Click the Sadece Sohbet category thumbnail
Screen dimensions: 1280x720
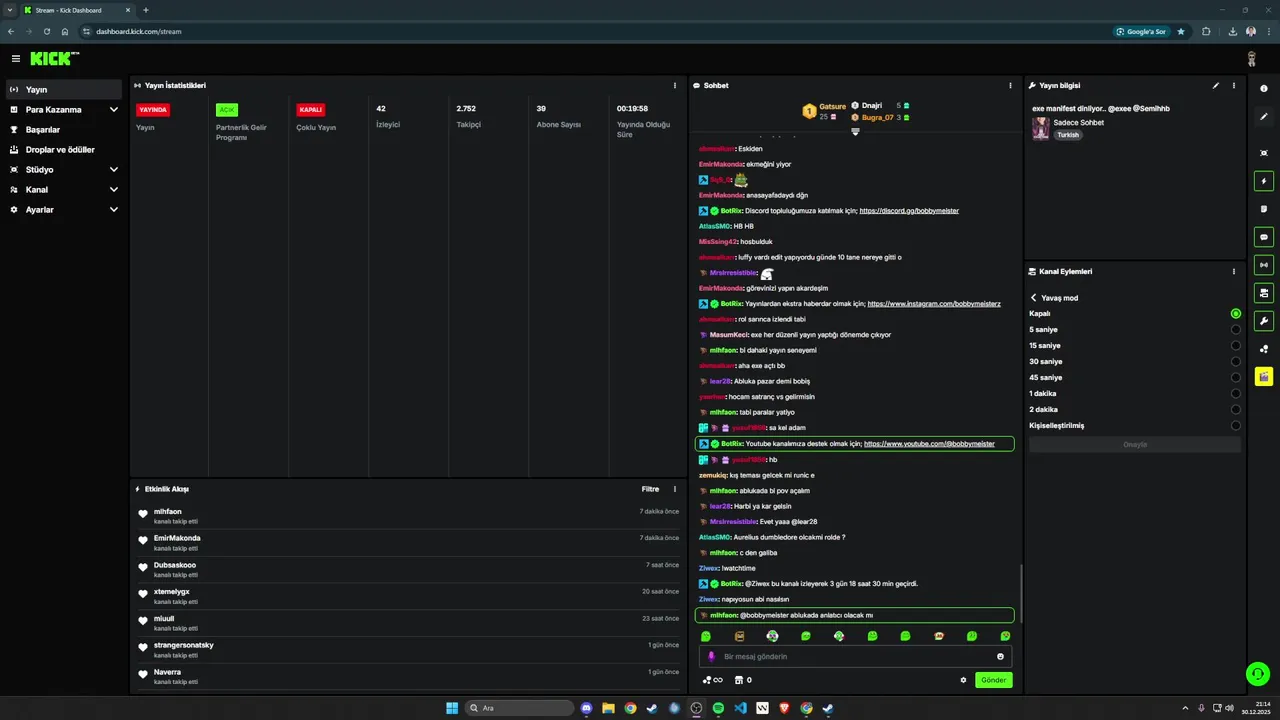pos(1041,128)
